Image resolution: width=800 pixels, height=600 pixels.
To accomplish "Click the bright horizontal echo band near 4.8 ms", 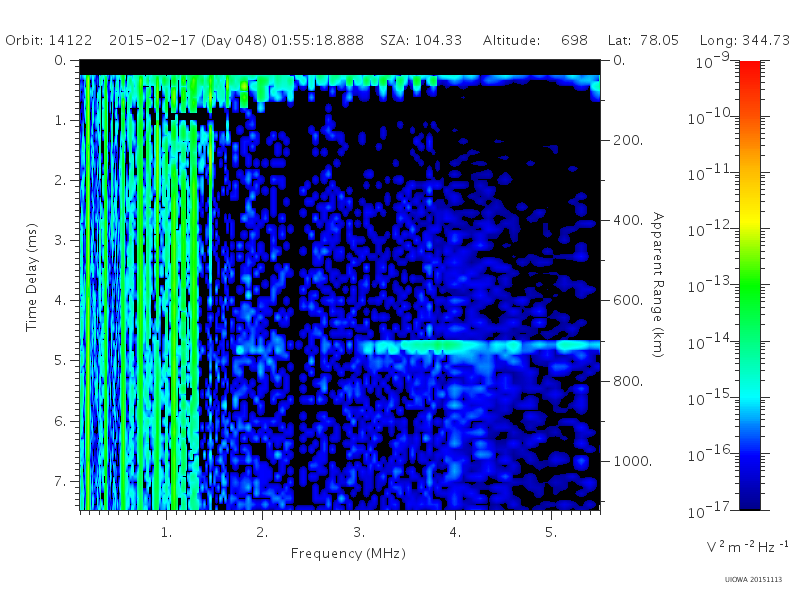I will [x=480, y=347].
